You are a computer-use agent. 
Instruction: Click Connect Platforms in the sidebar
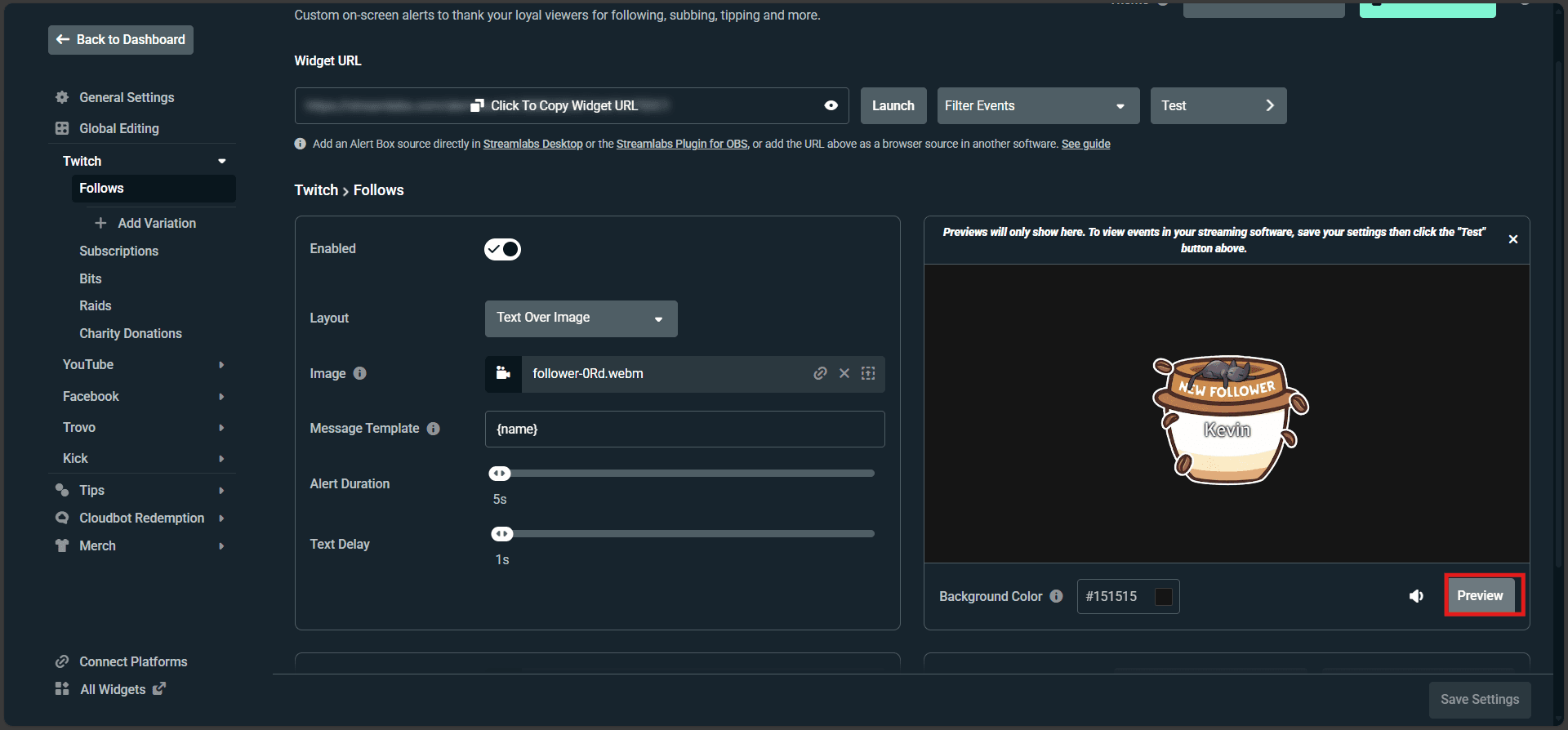133,661
